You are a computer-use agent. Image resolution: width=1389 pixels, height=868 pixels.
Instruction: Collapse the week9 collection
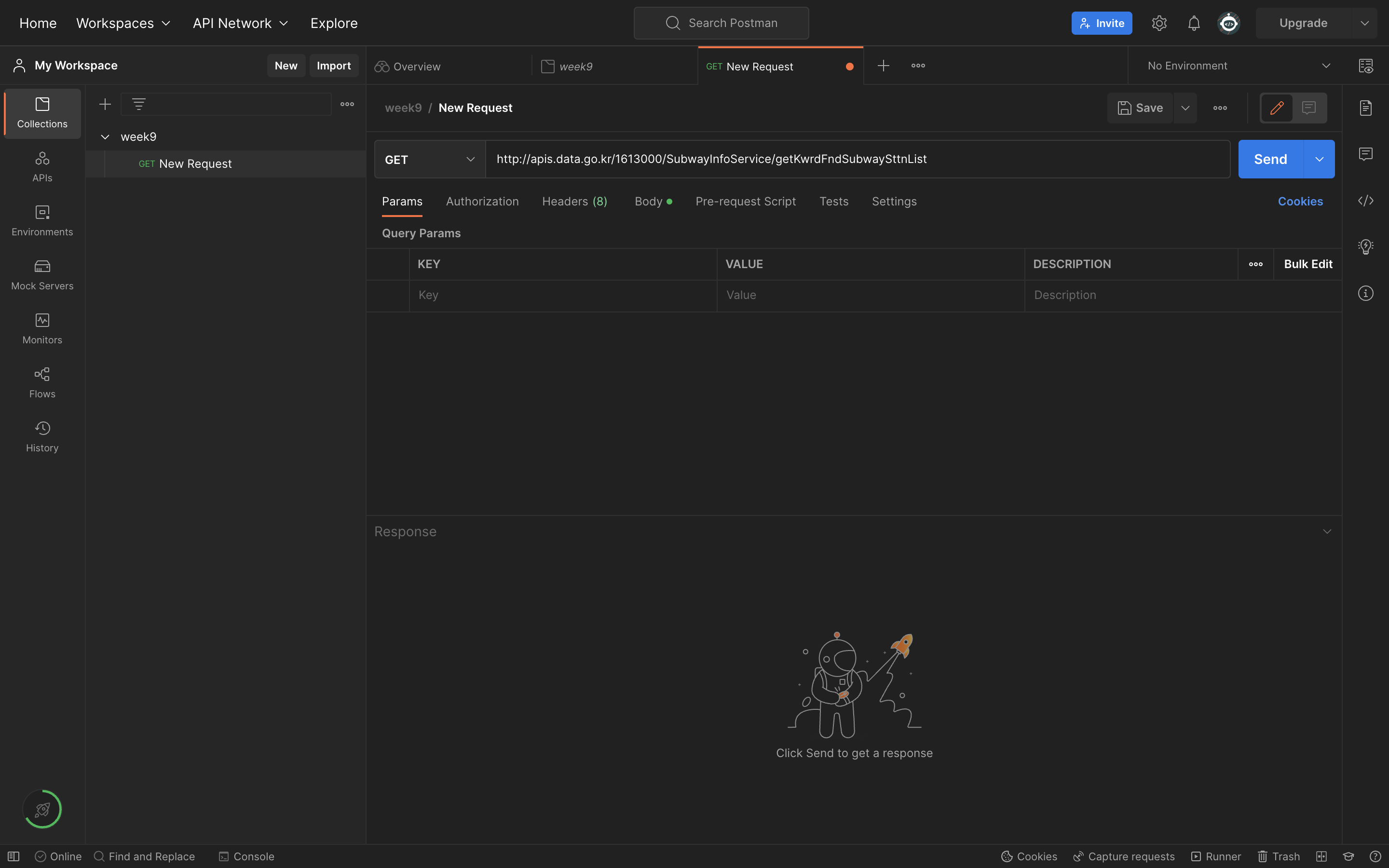pos(105,136)
